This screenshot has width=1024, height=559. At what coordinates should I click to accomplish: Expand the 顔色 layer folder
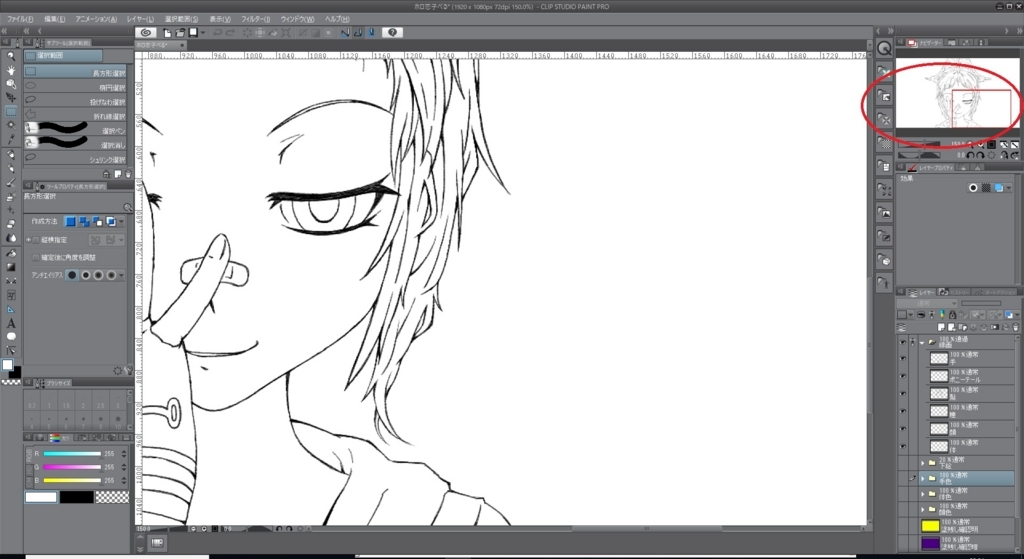922,509
